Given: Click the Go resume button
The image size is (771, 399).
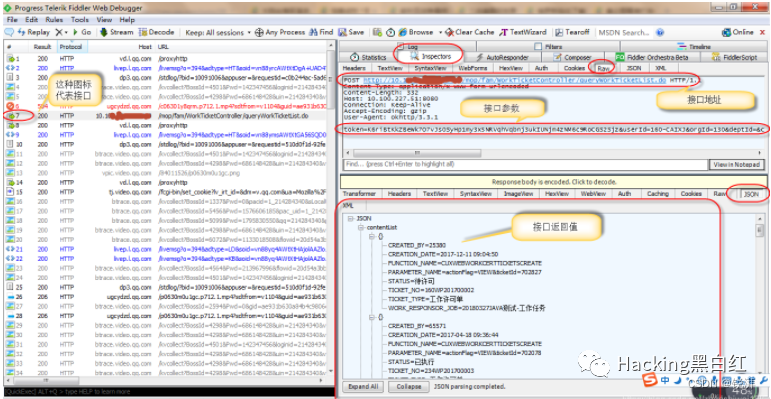Looking at the screenshot, I should pyautogui.click(x=82, y=32).
